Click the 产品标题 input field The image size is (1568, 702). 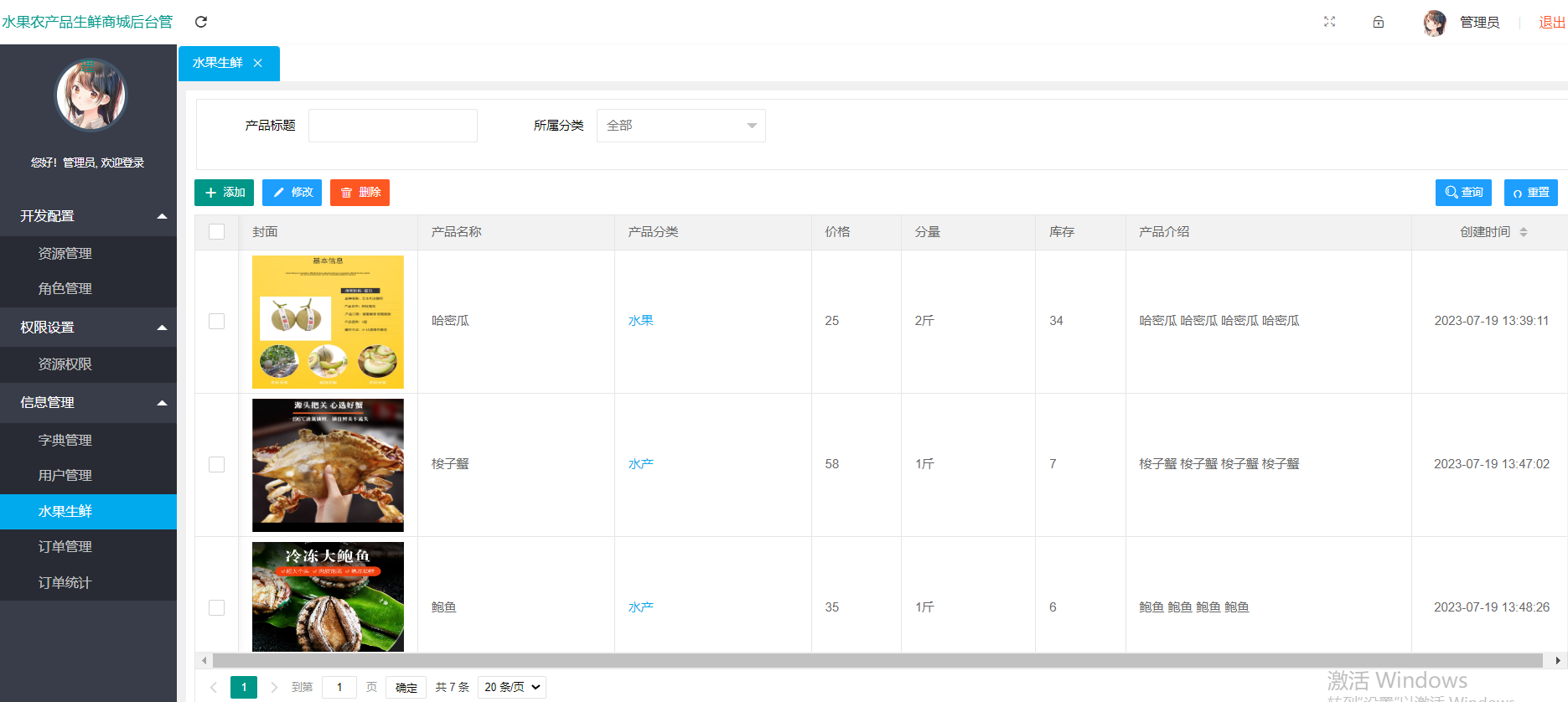click(392, 126)
